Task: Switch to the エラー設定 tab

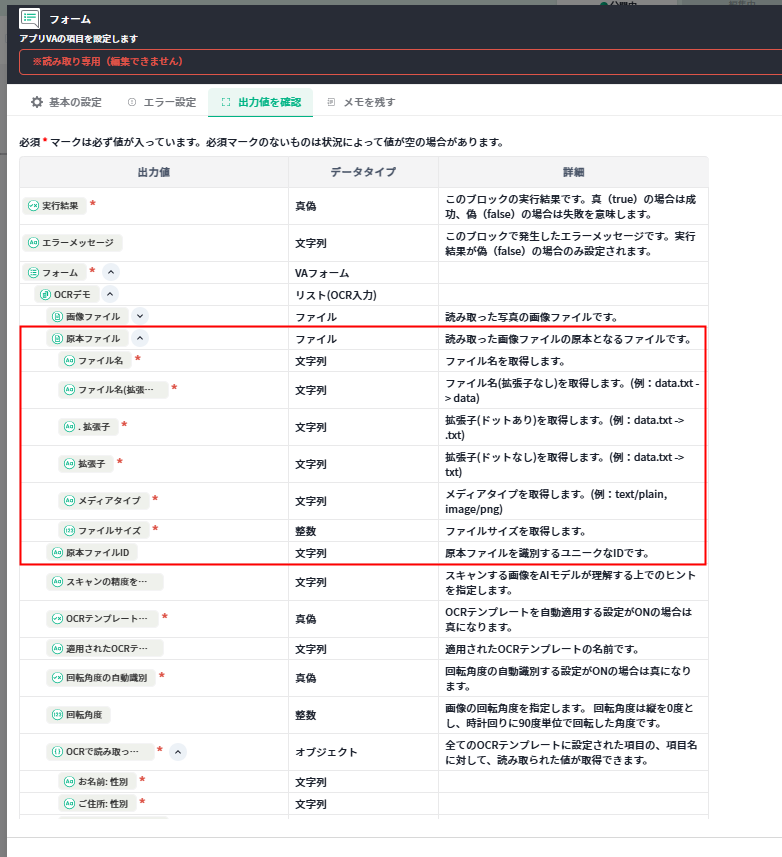Action: (x=162, y=102)
